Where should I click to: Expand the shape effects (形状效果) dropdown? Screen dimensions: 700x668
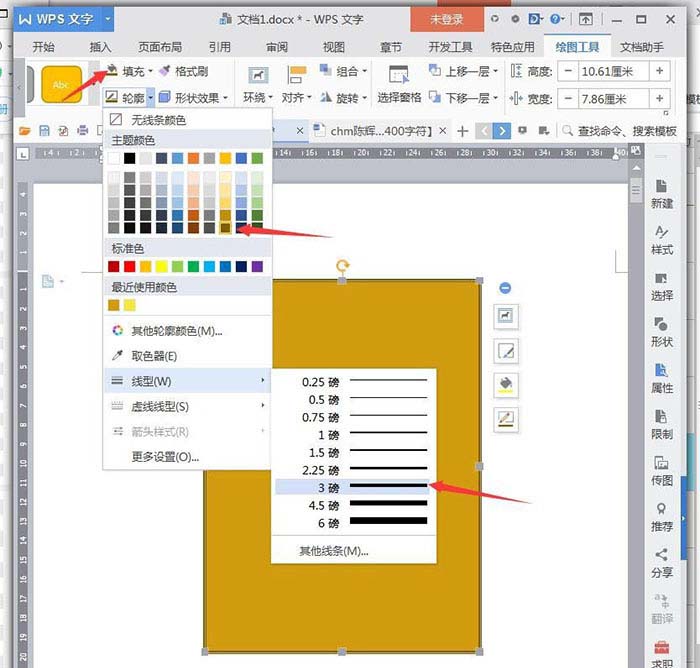(225, 98)
